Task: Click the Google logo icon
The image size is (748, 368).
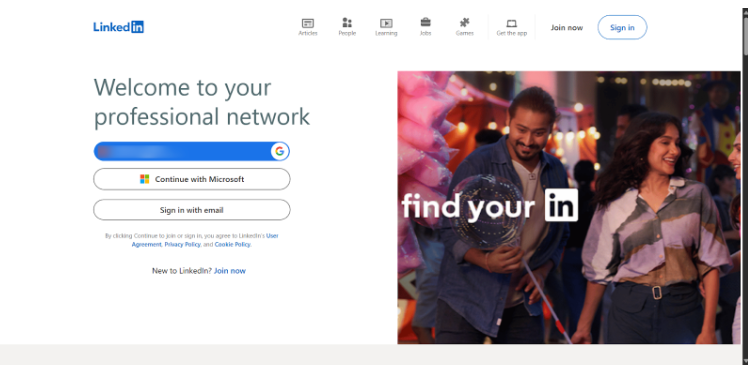Action: coord(280,151)
